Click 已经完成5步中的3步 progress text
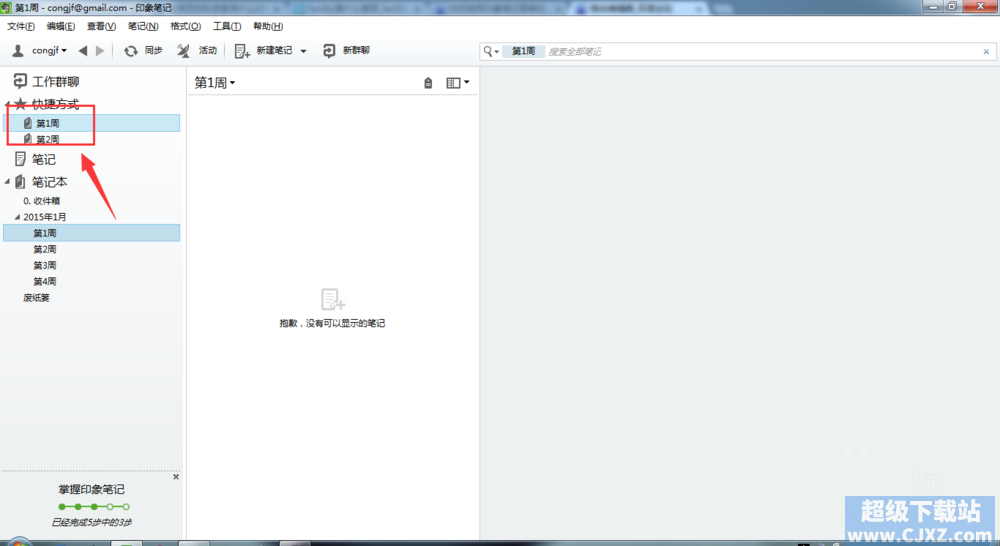Screen dimensions: 1000x546 pos(92,522)
